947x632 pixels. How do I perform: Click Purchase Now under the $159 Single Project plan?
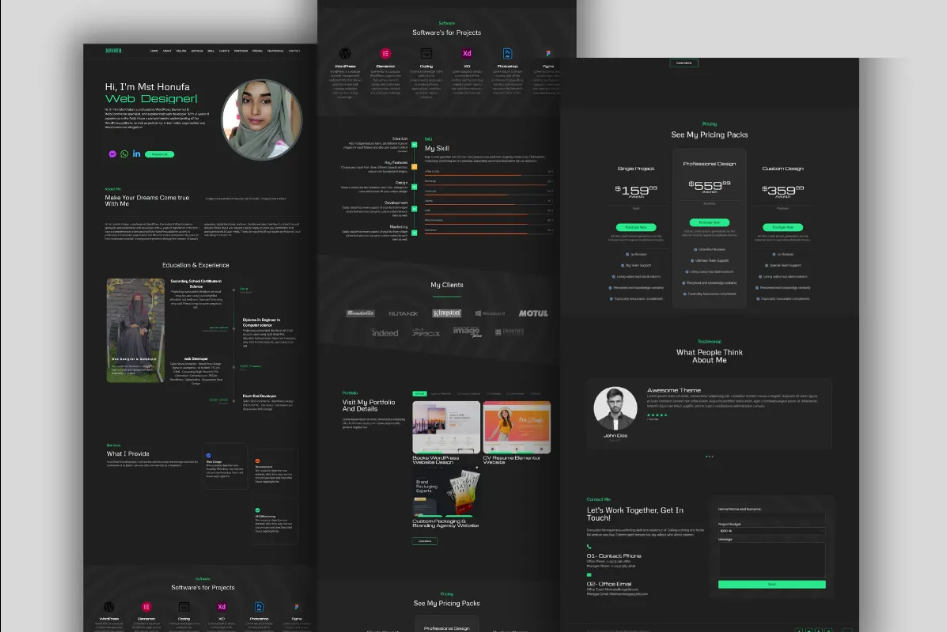click(x=636, y=227)
